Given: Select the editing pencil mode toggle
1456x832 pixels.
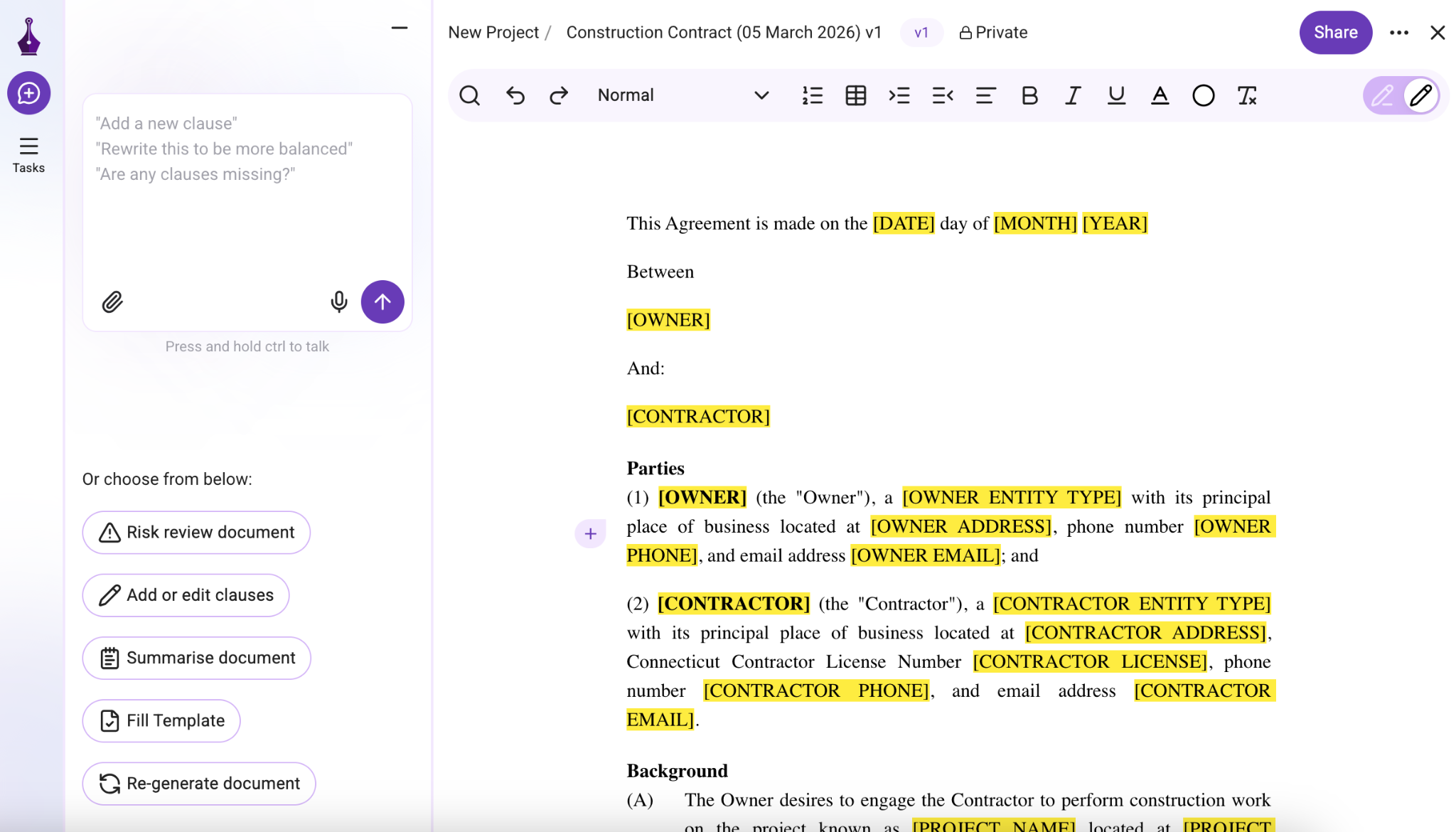Looking at the screenshot, I should click(1423, 95).
